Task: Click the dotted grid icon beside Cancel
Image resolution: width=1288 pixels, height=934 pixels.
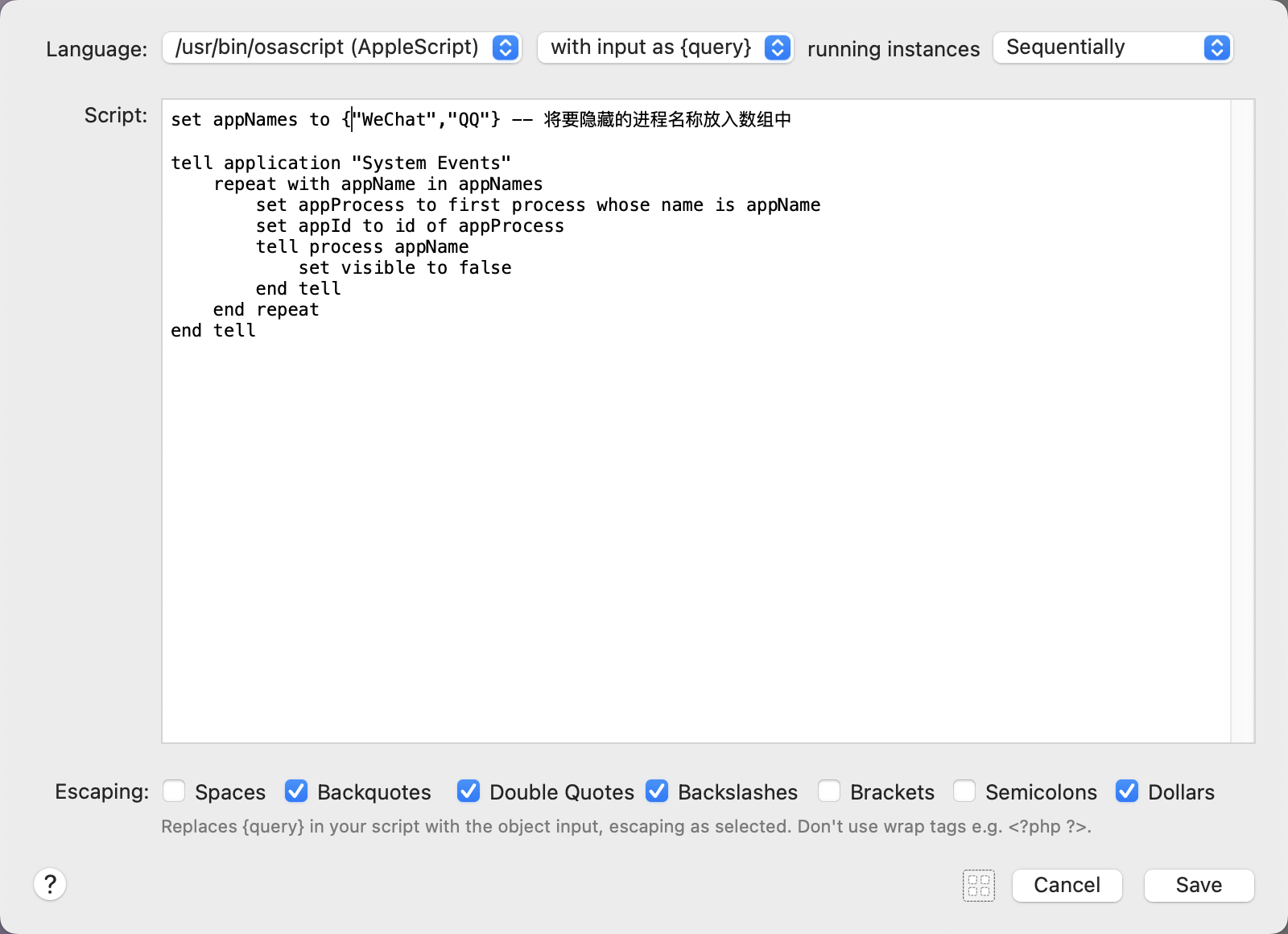Action: [979, 886]
